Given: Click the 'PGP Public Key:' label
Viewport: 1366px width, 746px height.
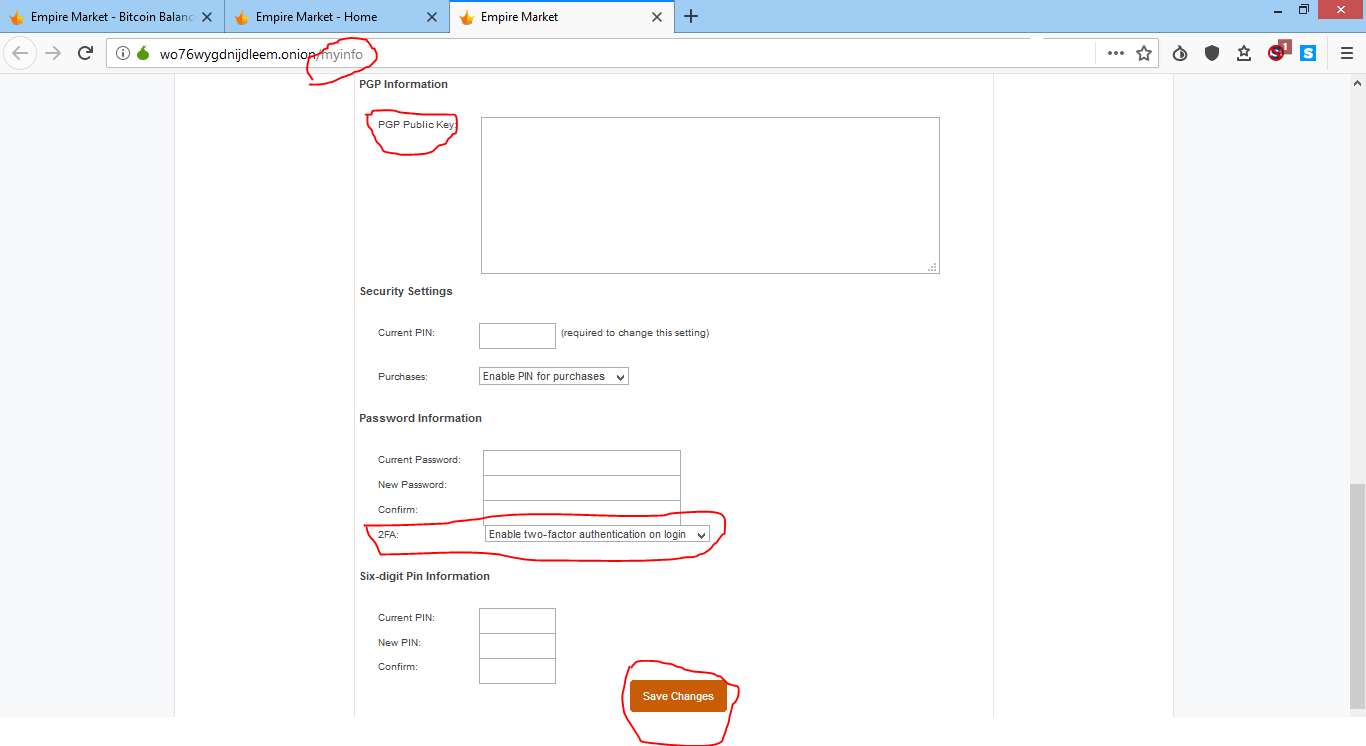Looking at the screenshot, I should point(417,125).
